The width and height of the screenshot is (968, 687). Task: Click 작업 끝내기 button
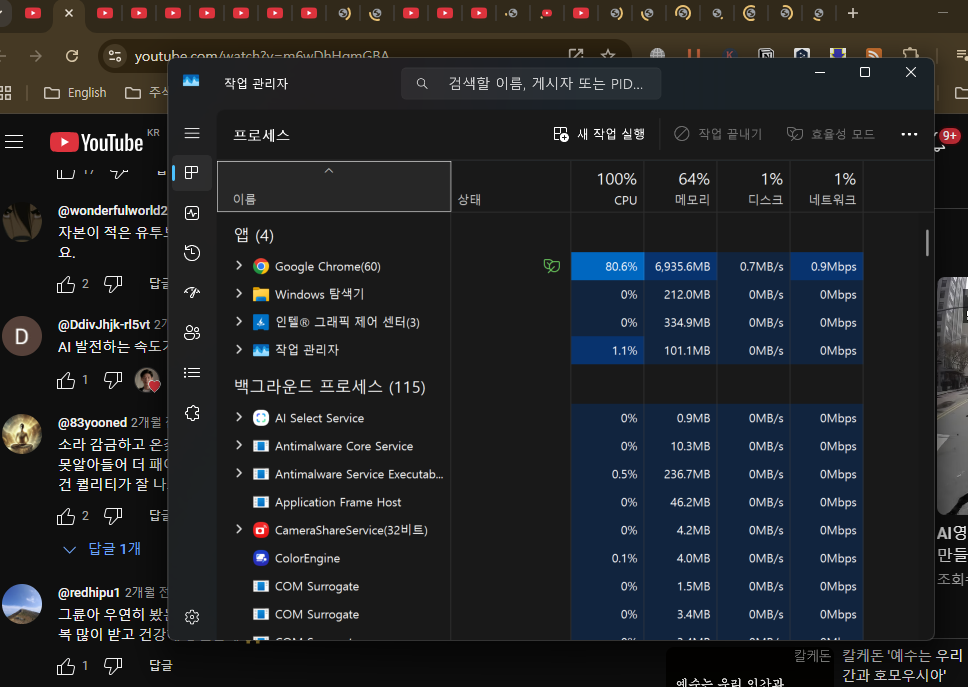click(718, 134)
